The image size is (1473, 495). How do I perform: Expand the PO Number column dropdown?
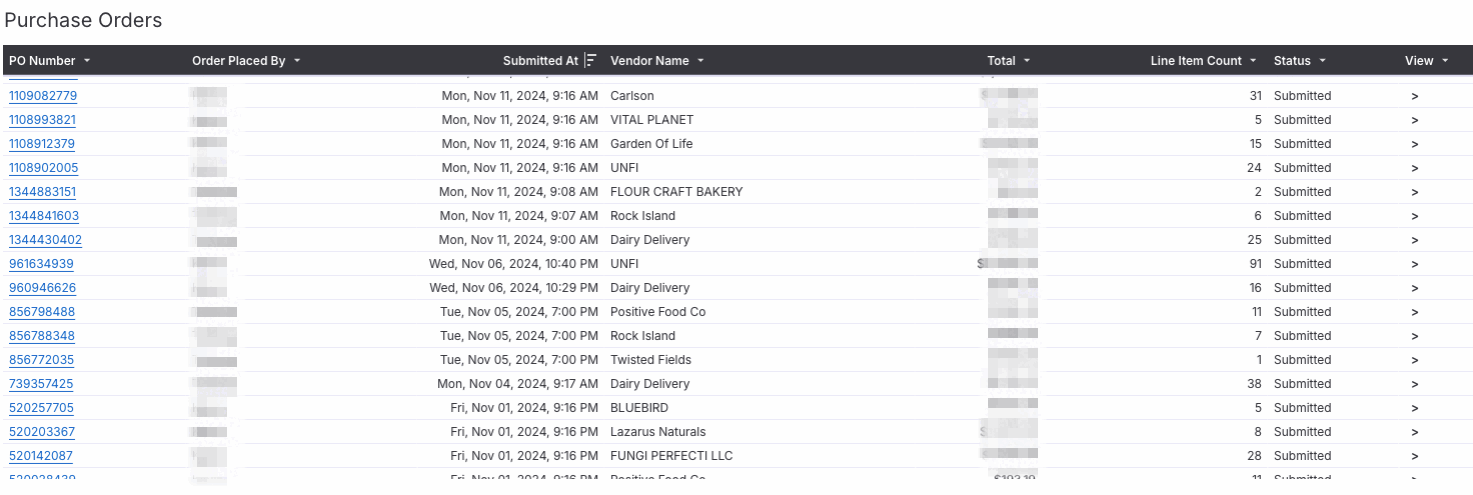point(87,61)
